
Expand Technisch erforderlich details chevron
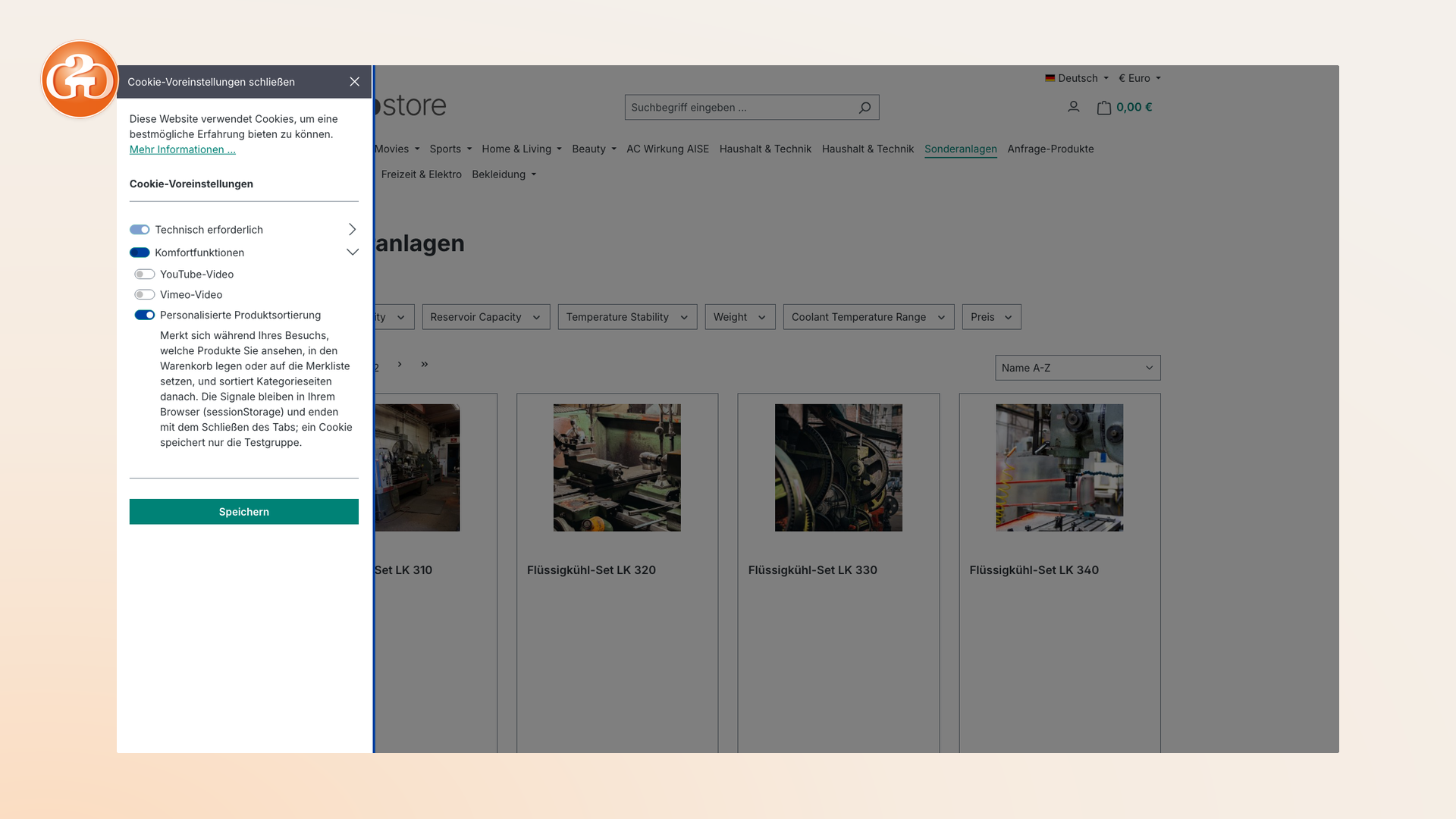tap(352, 230)
